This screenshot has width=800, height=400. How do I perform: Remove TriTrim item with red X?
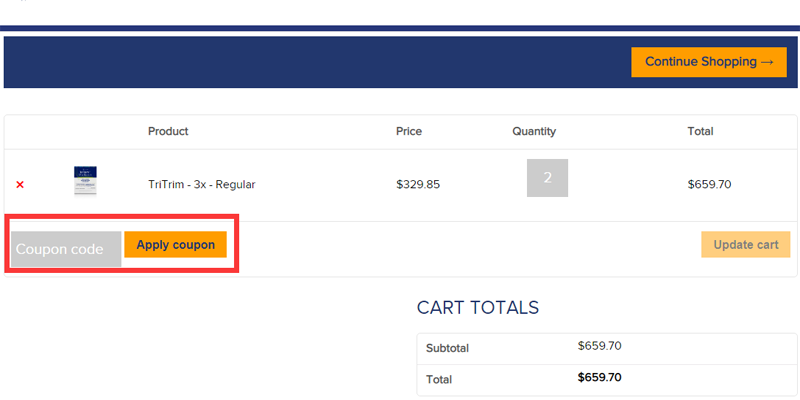(20, 185)
